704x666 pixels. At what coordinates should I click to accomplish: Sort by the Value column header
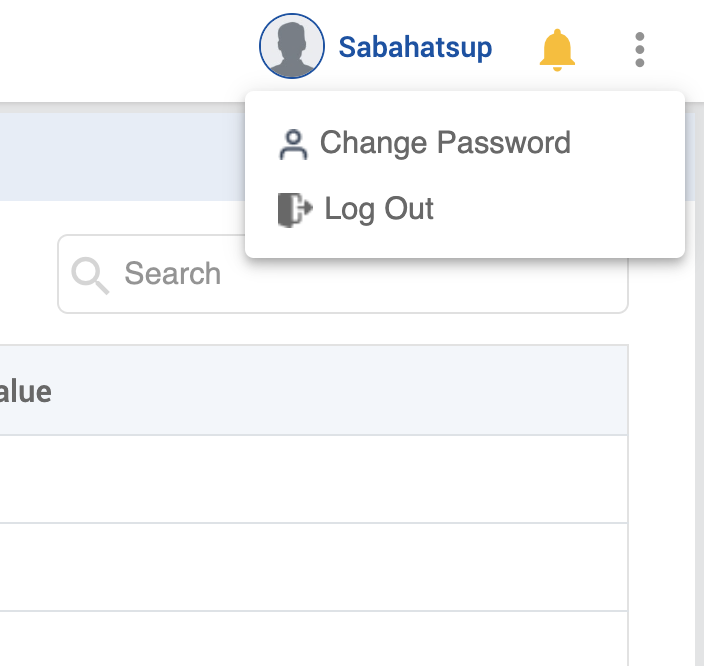coord(26,391)
